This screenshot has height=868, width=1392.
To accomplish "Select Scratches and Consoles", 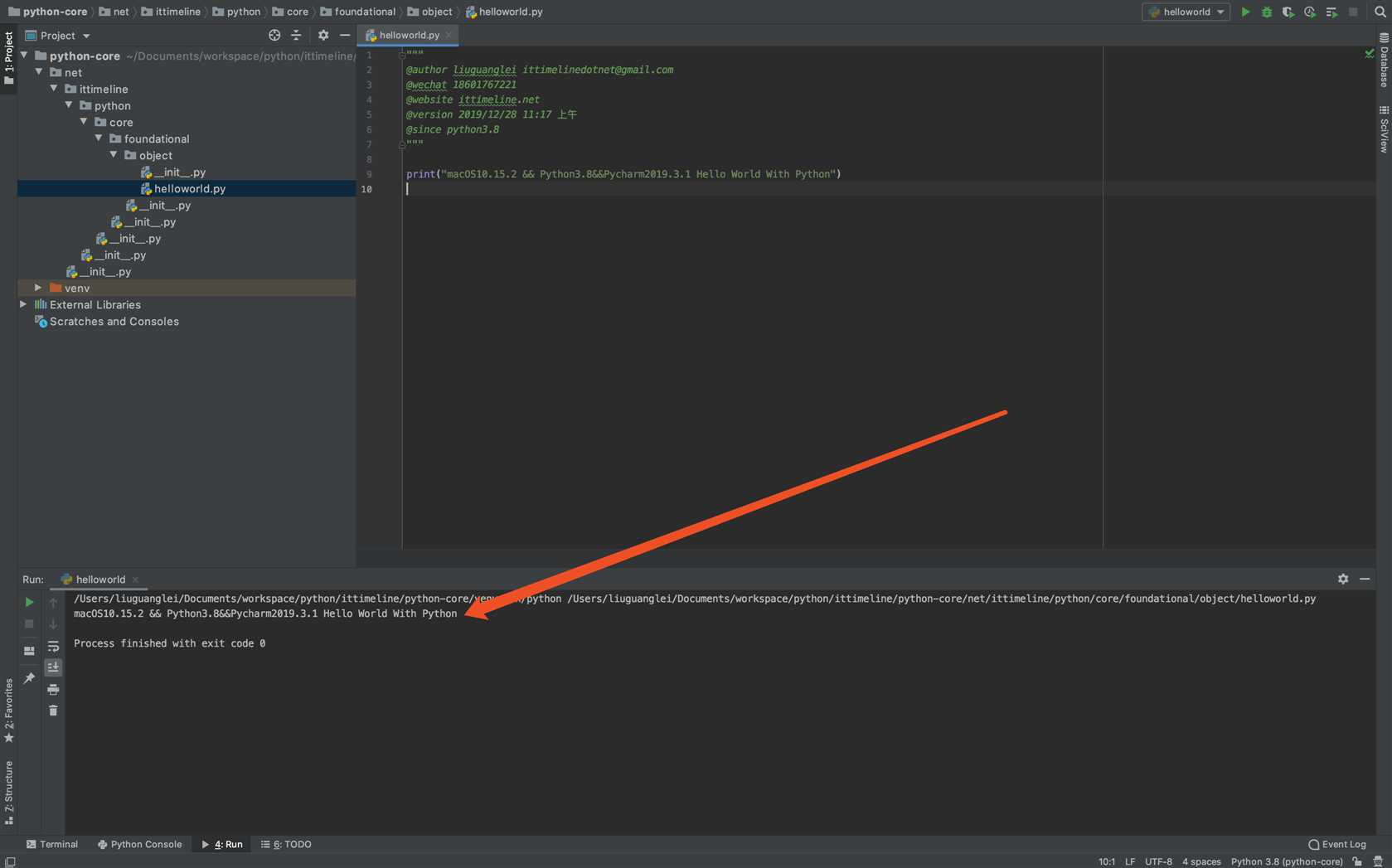I will pos(114,321).
